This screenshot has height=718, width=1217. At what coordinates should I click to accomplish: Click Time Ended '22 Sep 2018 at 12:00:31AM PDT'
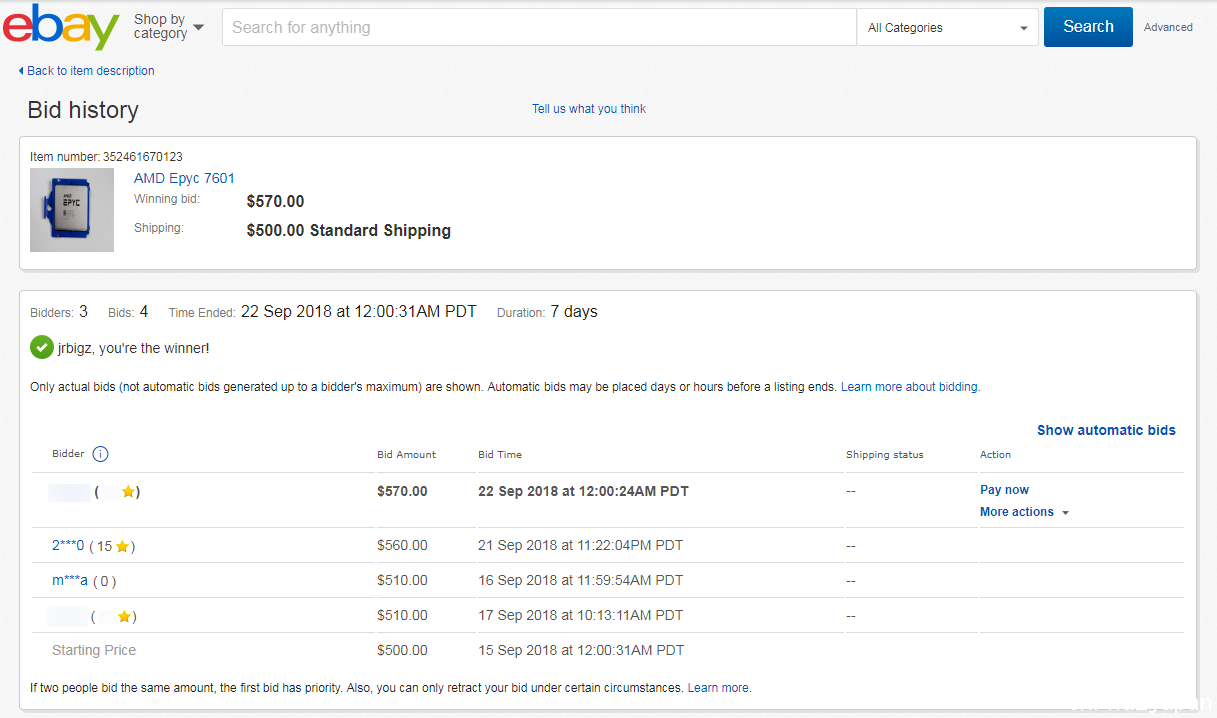pos(359,312)
